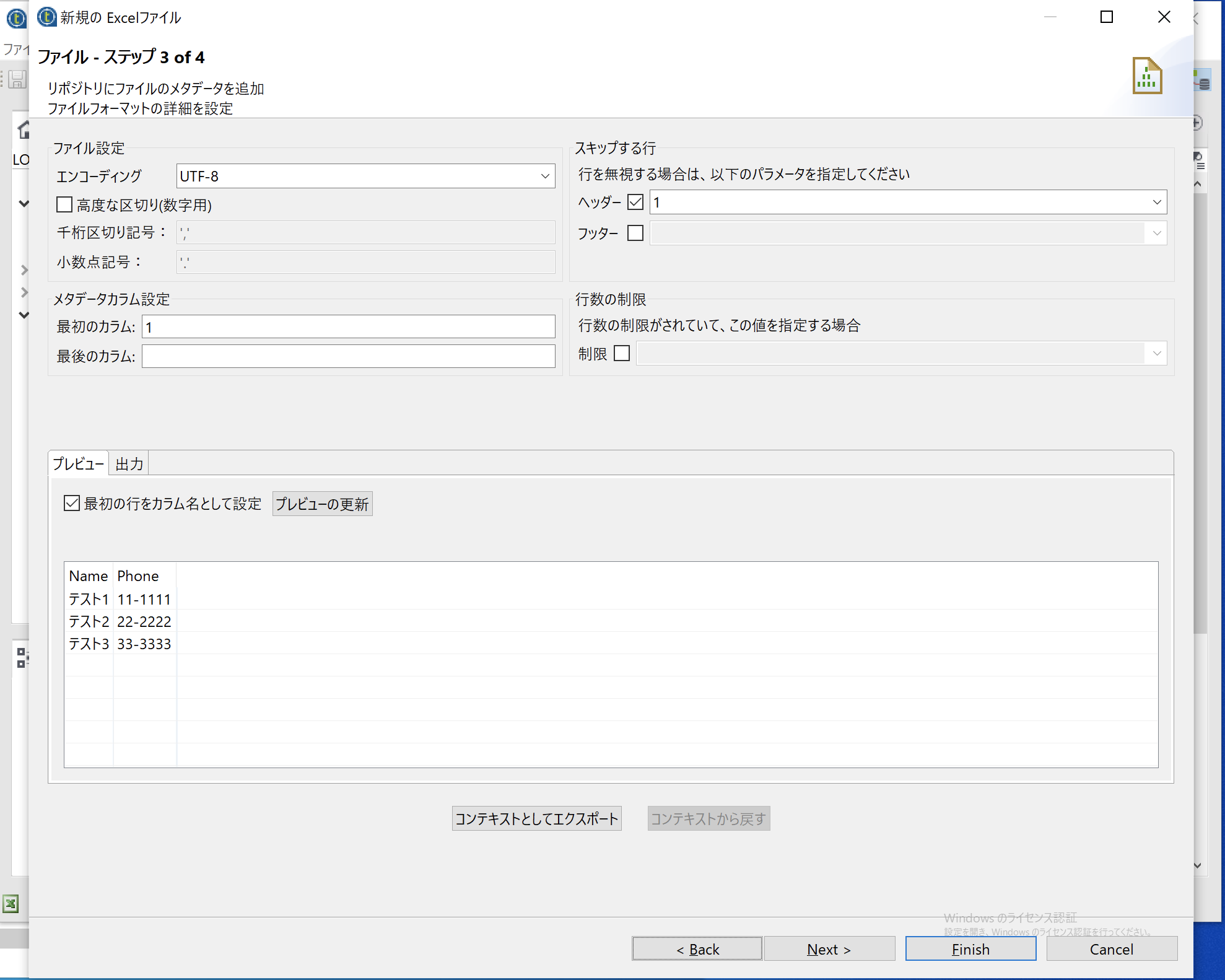Click the Excel wizard icon in the dialog header
Image resolution: width=1225 pixels, height=980 pixels.
[x=1147, y=76]
